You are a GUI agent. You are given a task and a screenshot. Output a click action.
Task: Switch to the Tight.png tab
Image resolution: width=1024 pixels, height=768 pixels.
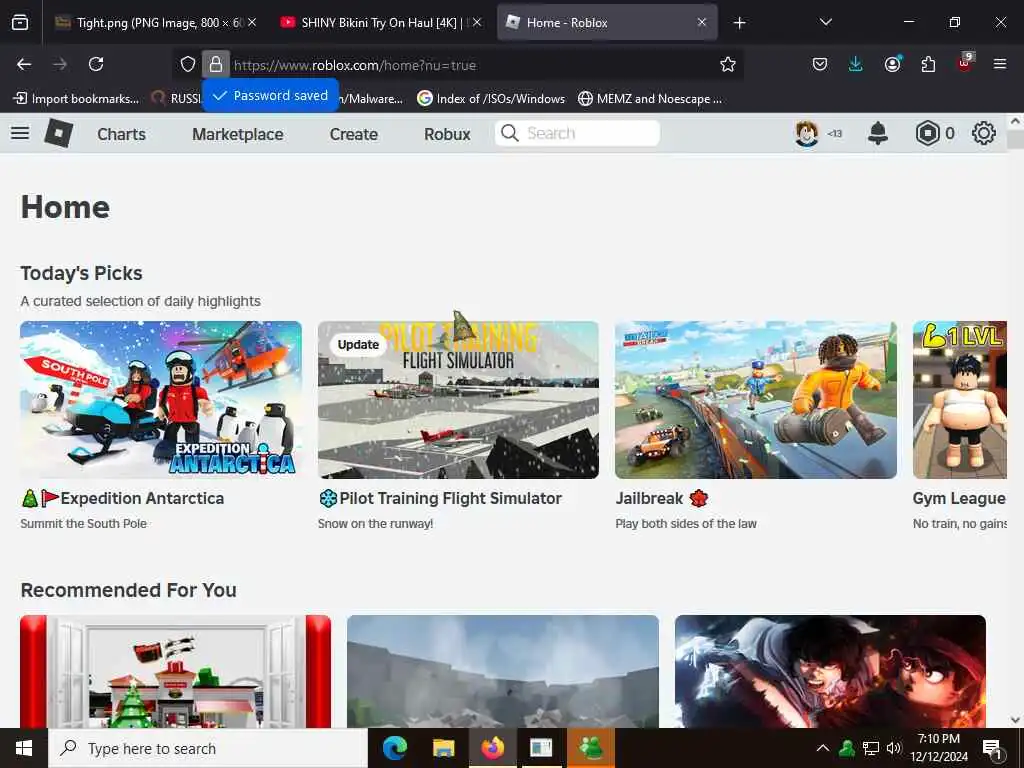point(155,23)
